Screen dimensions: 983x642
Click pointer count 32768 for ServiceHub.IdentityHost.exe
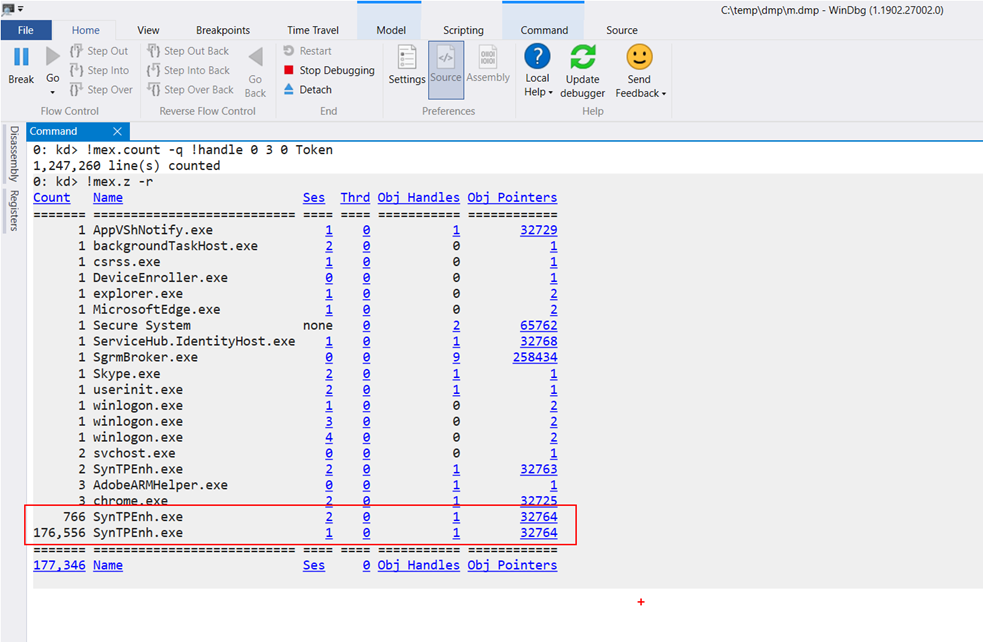(539, 341)
